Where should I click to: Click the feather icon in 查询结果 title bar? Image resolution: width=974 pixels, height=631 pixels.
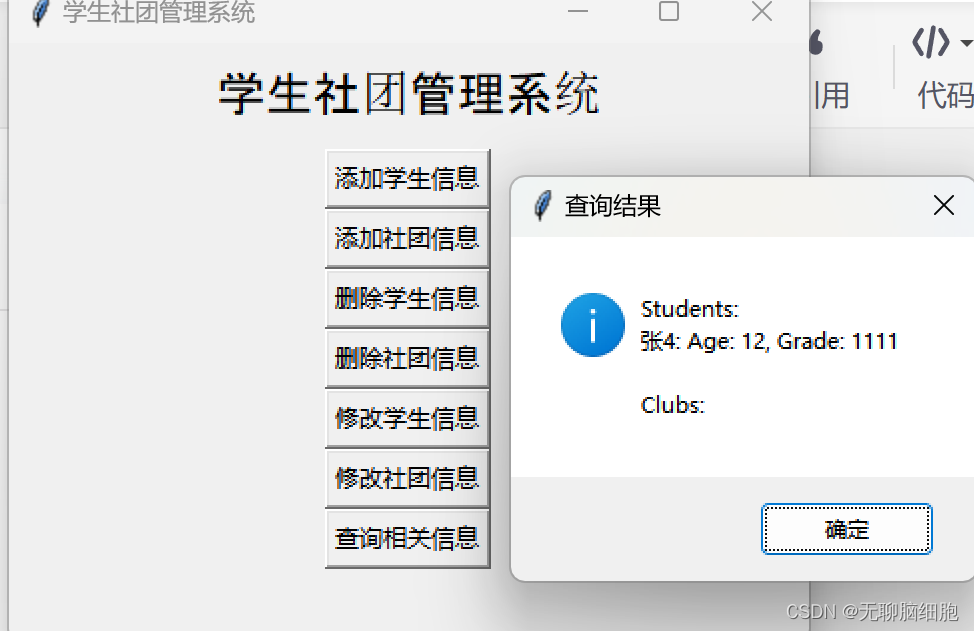coord(542,206)
